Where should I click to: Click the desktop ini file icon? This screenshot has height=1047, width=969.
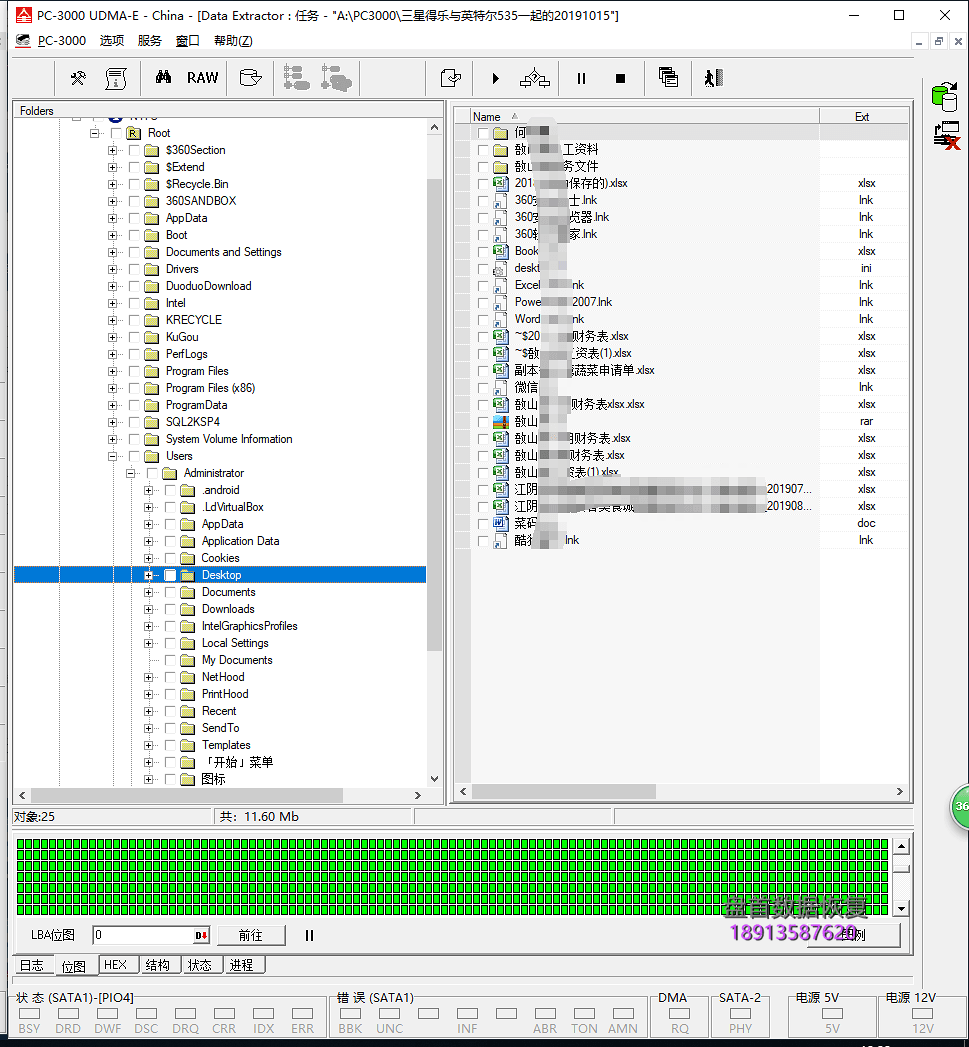click(500, 268)
